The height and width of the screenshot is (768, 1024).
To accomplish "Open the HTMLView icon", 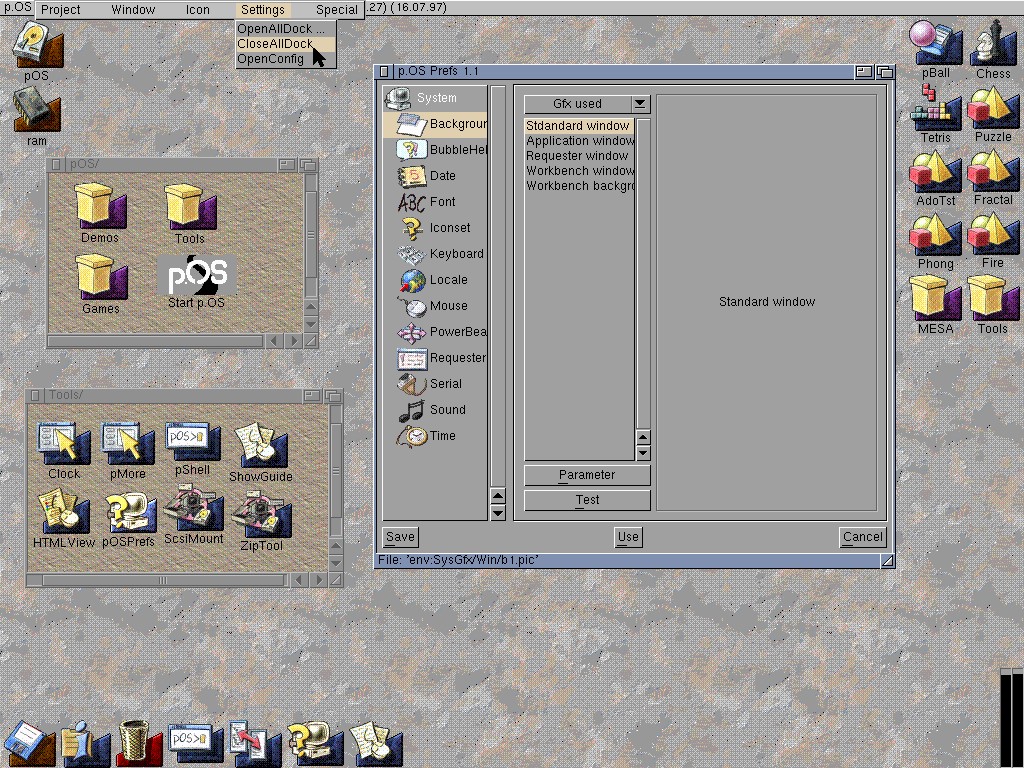I will point(64,514).
